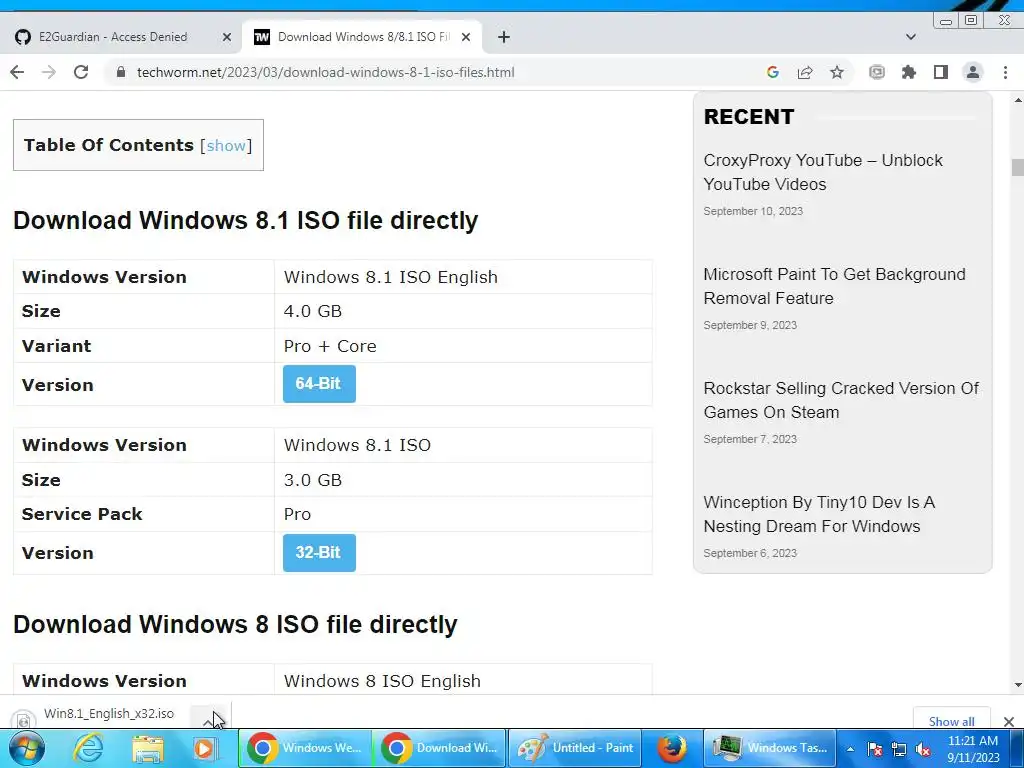Click the muted volume tray icon
This screenshot has width=1024, height=768.
923,749
